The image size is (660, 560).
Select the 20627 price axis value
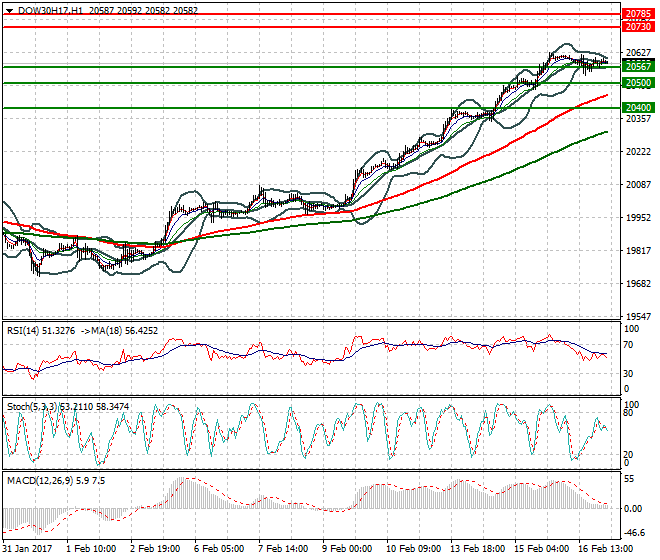[638, 53]
